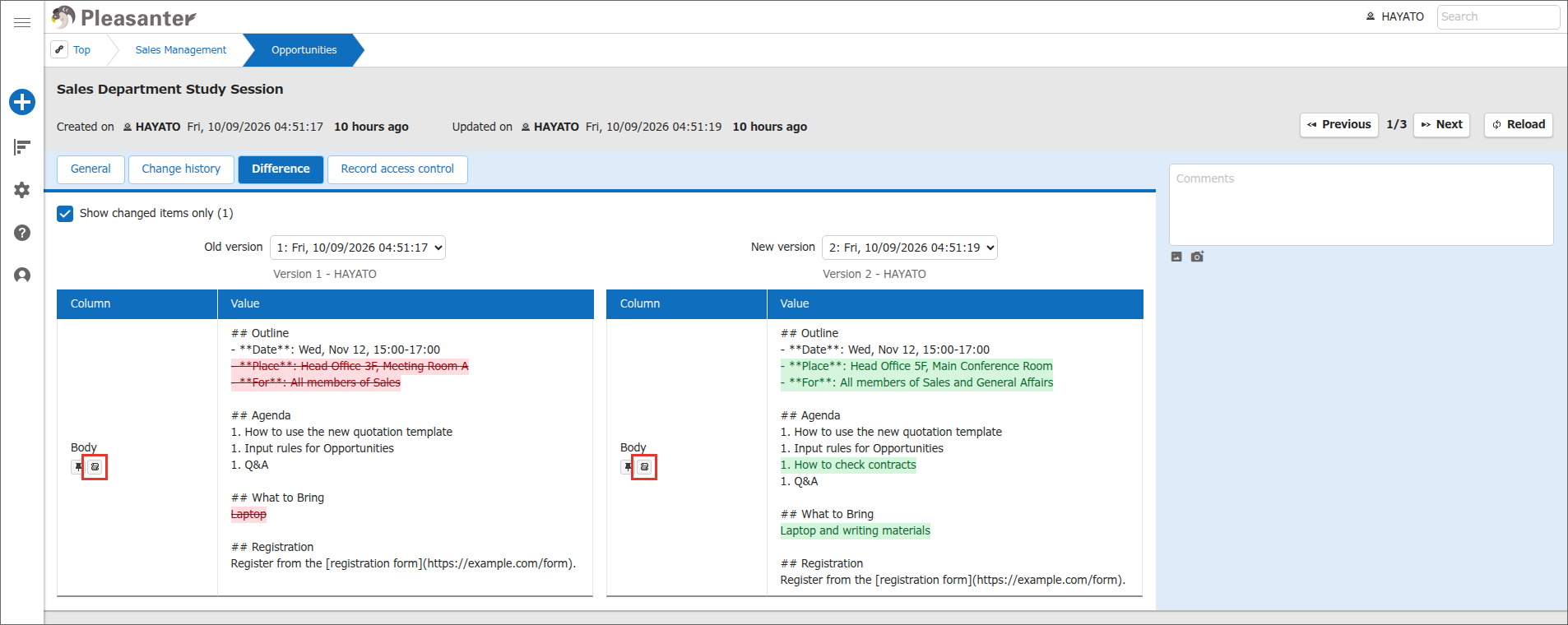The height and width of the screenshot is (625, 1568).
Task: Click into the Comments text area
Action: (1361, 205)
